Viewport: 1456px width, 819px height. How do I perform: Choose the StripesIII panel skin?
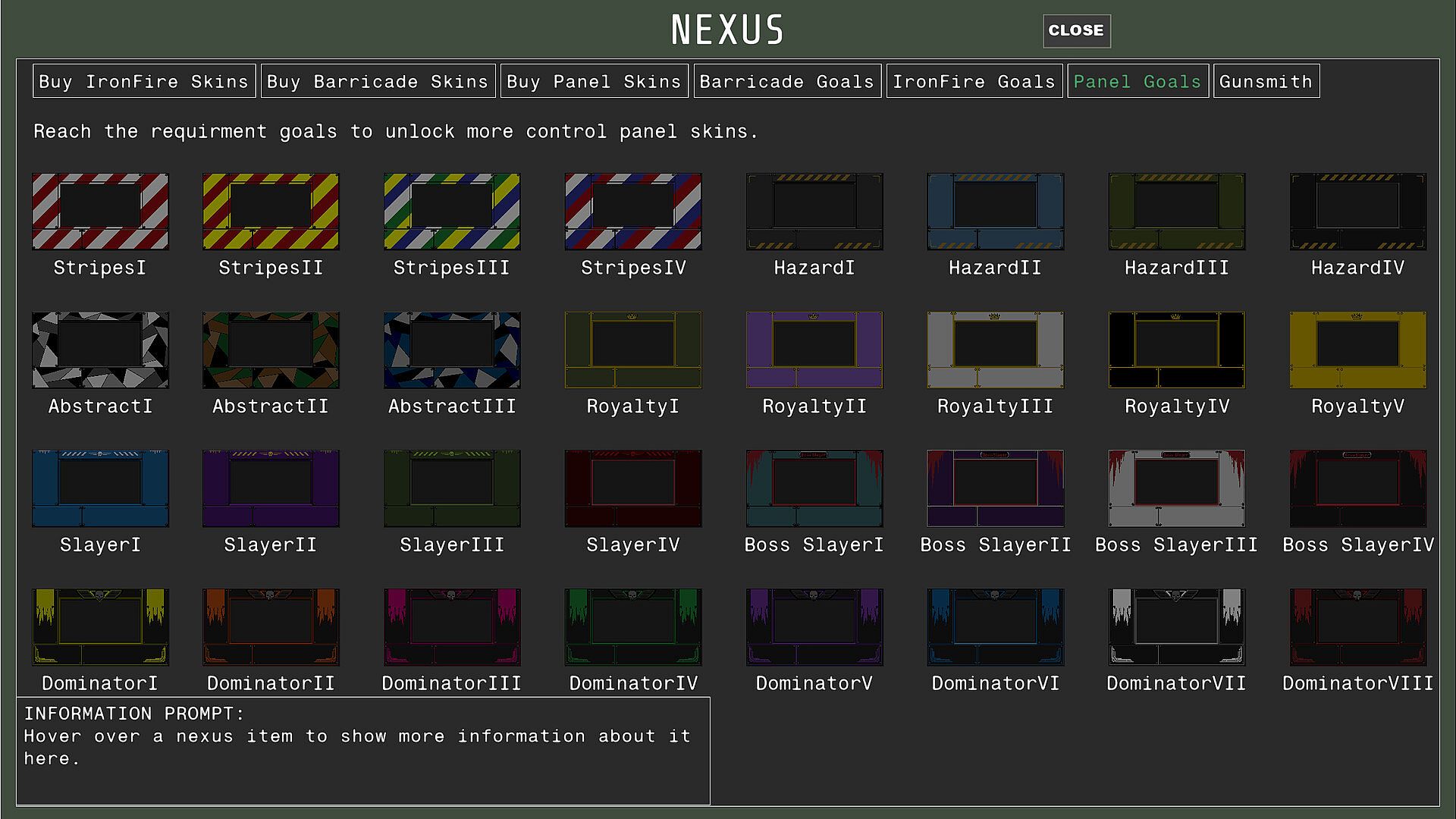(x=452, y=212)
